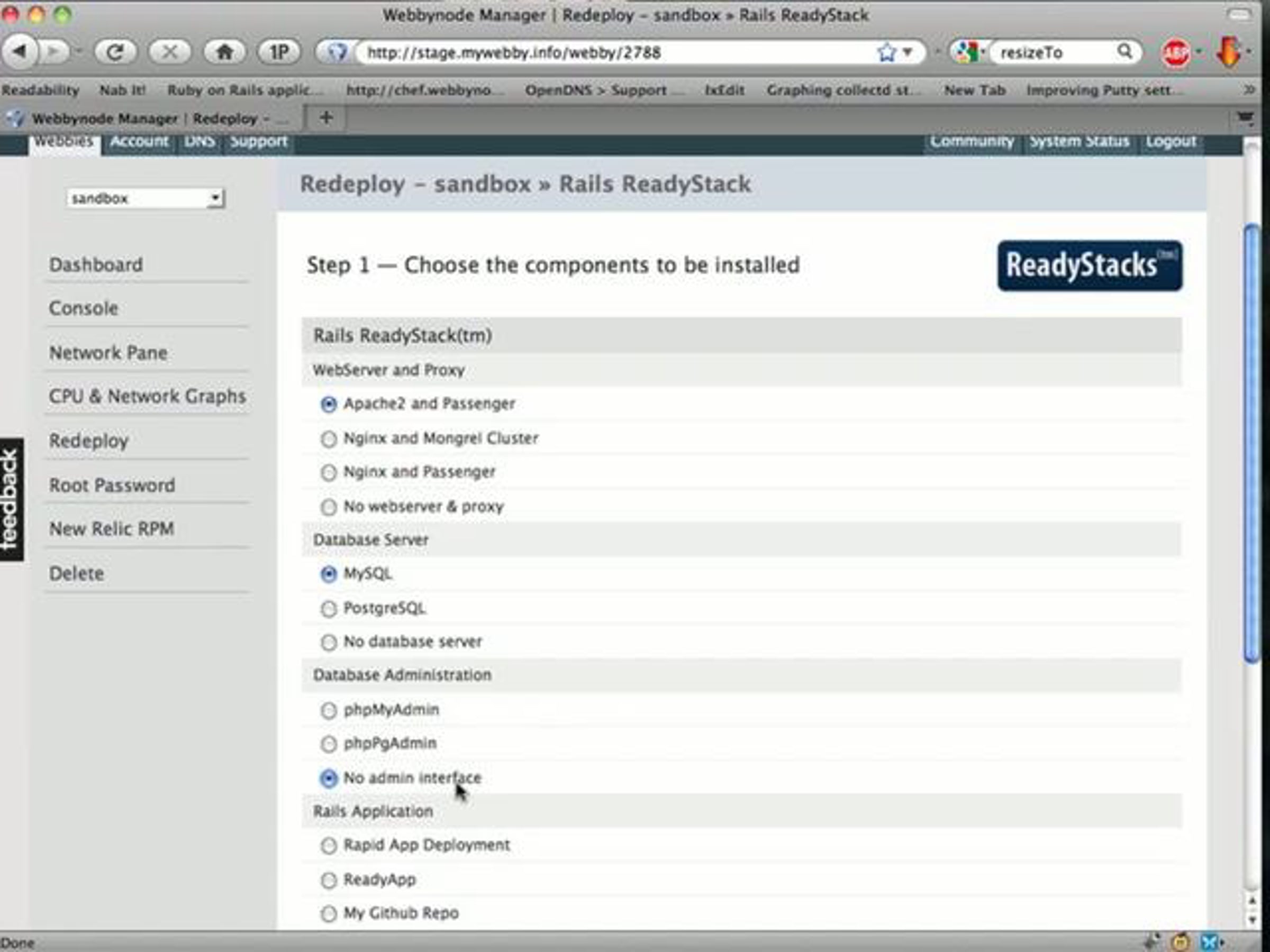Image resolution: width=1270 pixels, height=952 pixels.
Task: Open Root Password page
Action: 112,486
